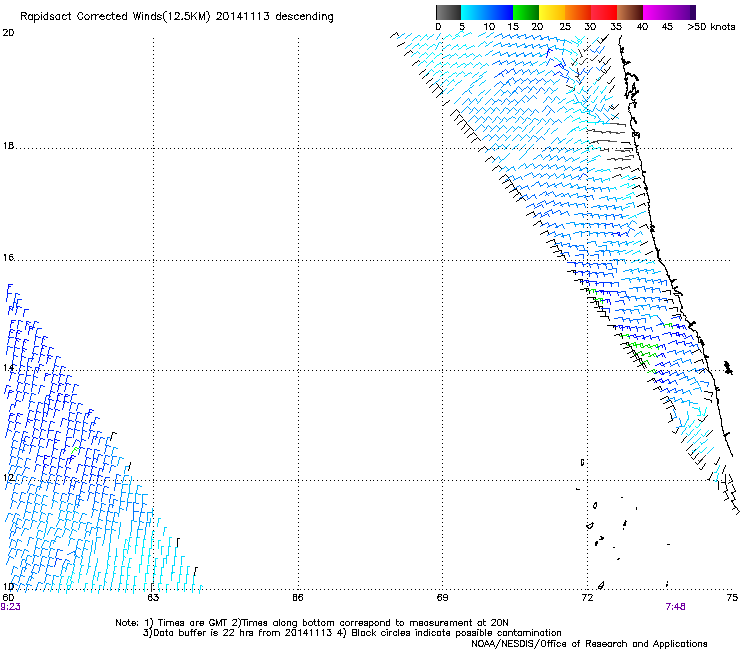Click the cyan 5-10 knots legend swatch
Screen dimensions: 740x650
pyautogui.click(x=474, y=13)
